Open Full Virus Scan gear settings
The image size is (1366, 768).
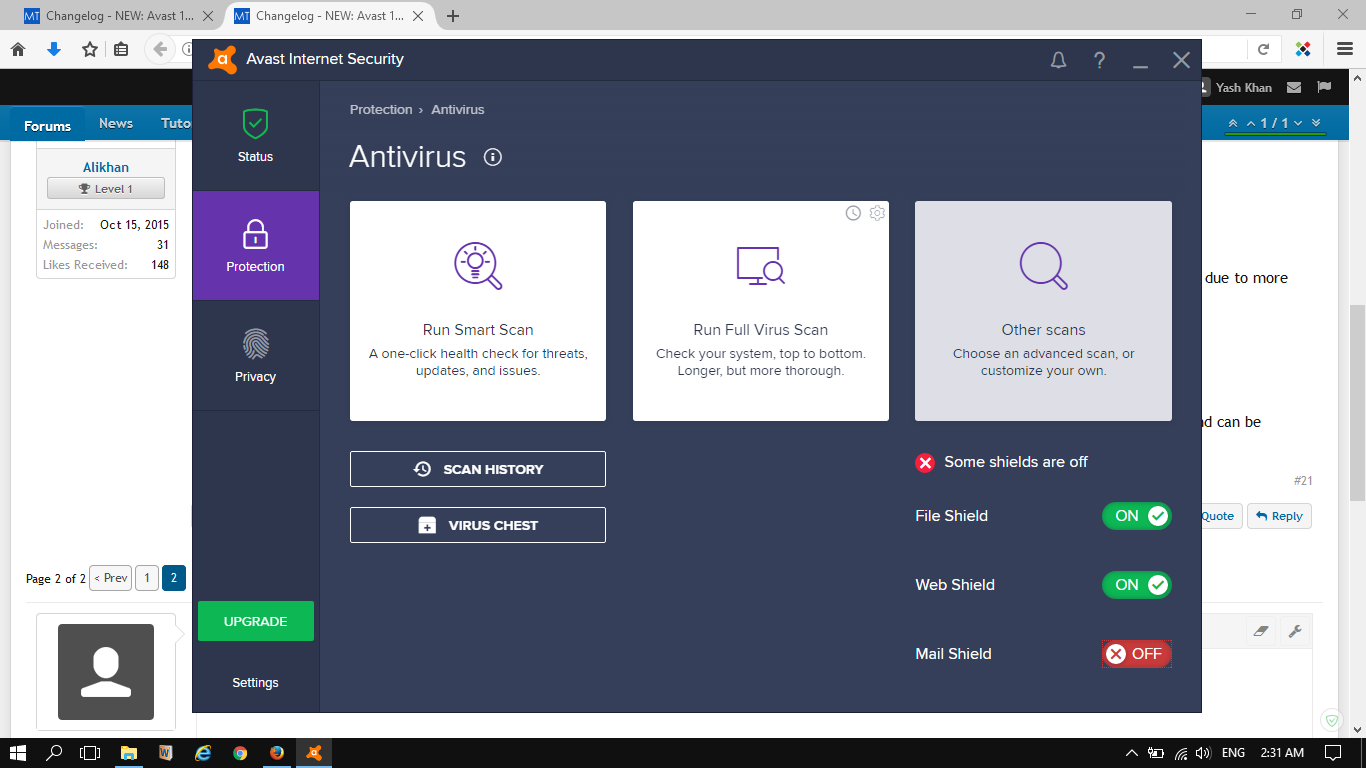click(877, 213)
